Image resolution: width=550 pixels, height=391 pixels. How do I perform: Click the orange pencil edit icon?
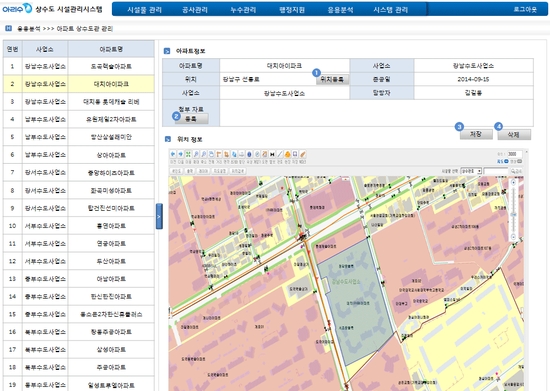tap(264, 154)
